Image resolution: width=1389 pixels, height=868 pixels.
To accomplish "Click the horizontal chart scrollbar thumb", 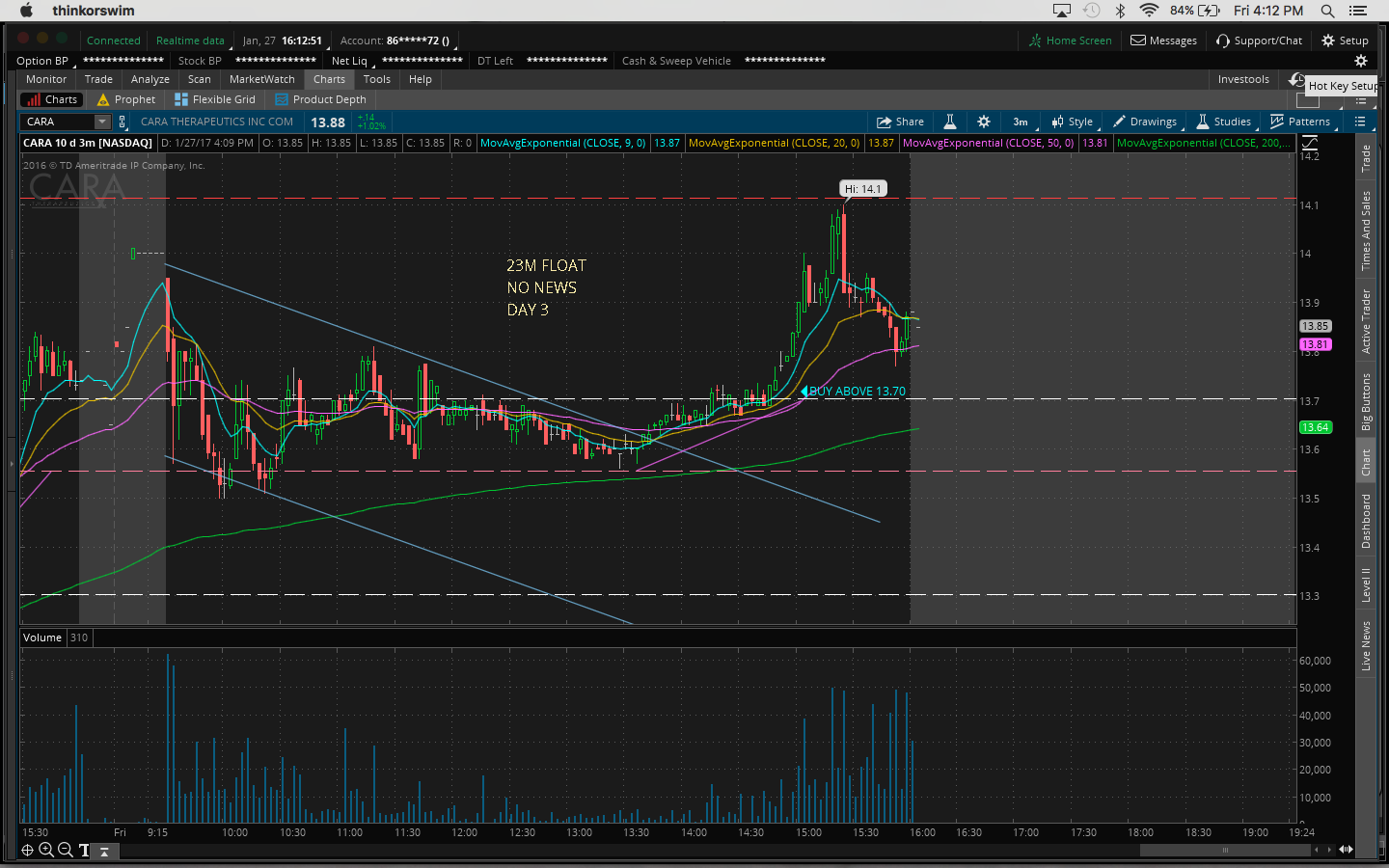I will tap(1225, 850).
